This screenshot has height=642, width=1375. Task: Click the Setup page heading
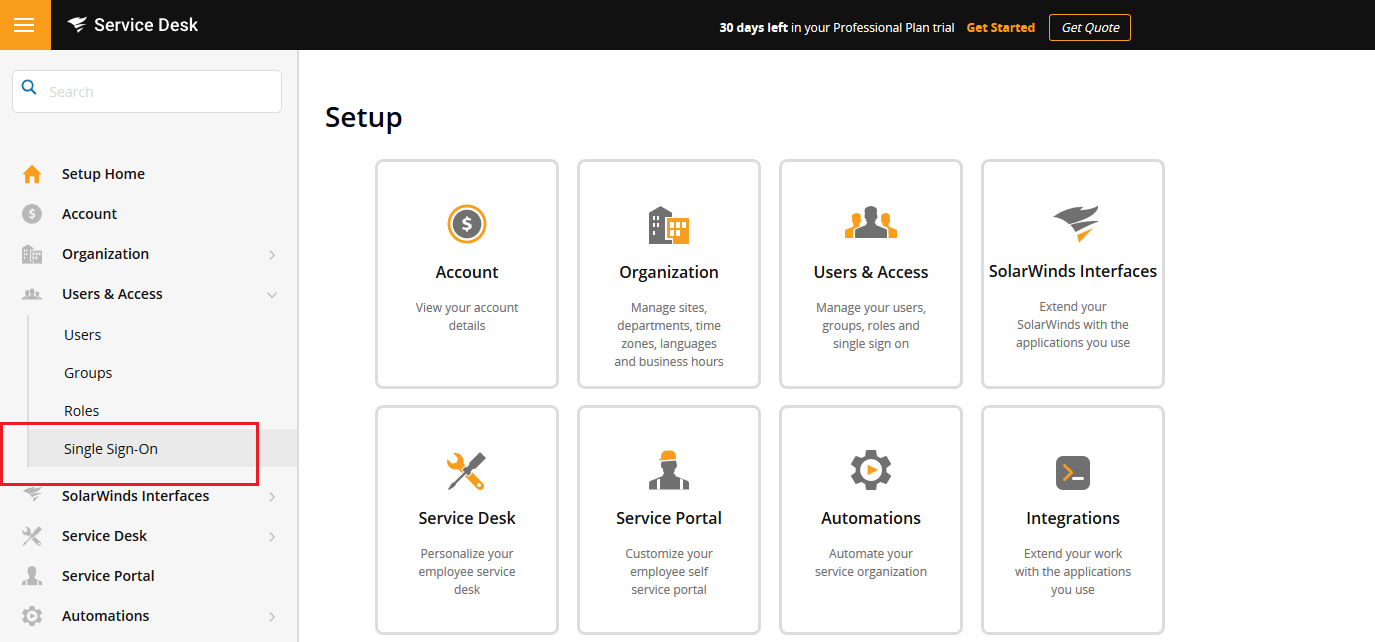[x=364, y=118]
